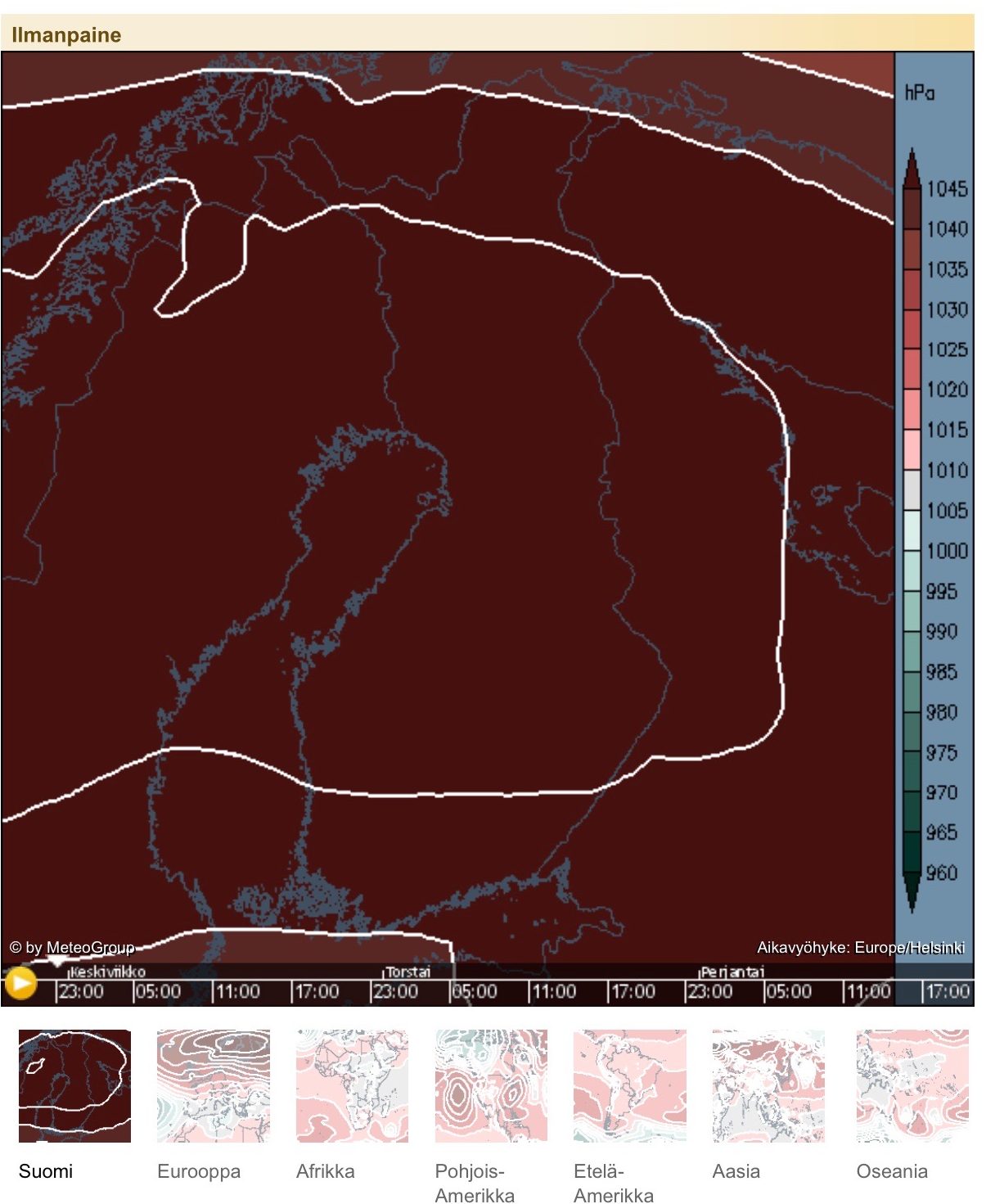Image resolution: width=1004 pixels, height=1204 pixels.
Task: Click the Oseania region link
Action: tap(892, 1171)
